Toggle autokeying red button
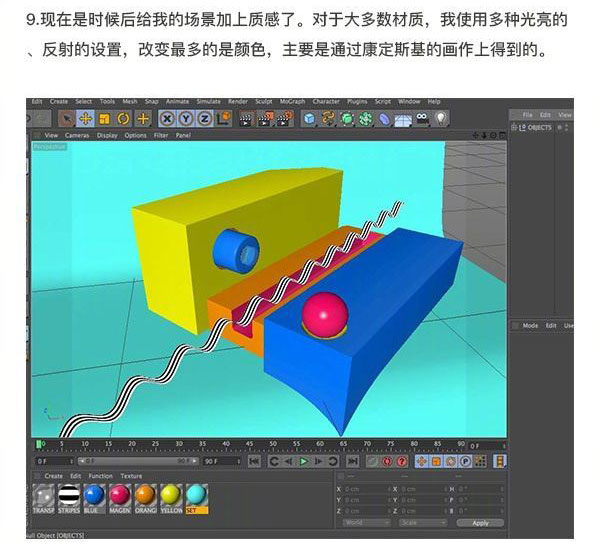This screenshot has height=544, width=600. click(x=387, y=462)
